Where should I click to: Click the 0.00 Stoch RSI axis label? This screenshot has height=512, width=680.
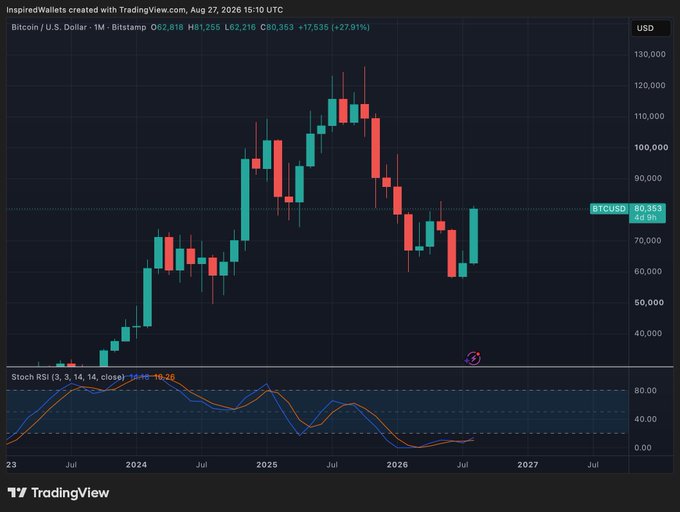click(643, 448)
